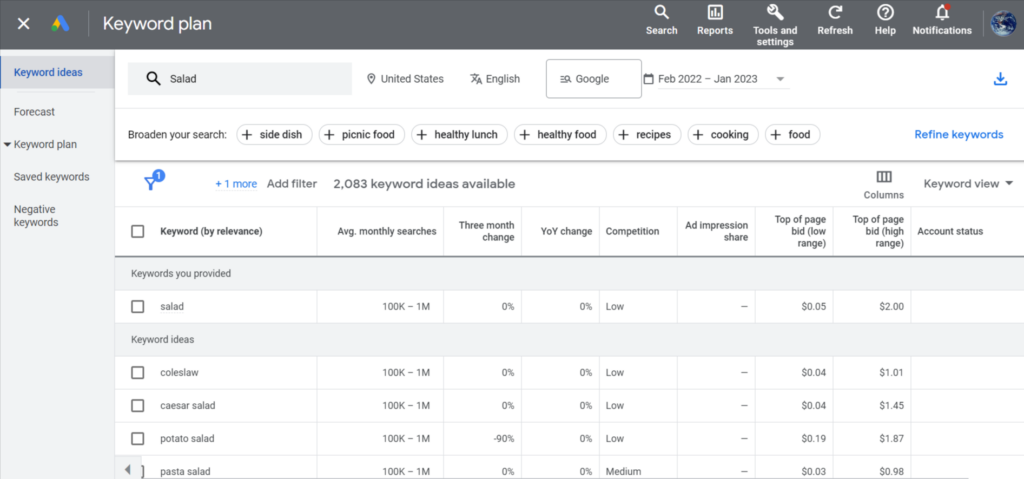Add the 'healthy food' broaden chip
The image size is (1024, 479).
tap(560, 135)
